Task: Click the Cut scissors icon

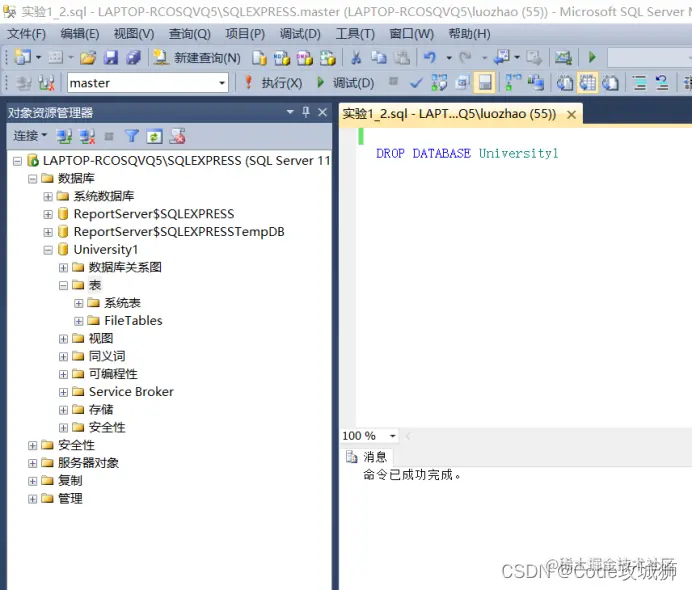Action: 356,57
